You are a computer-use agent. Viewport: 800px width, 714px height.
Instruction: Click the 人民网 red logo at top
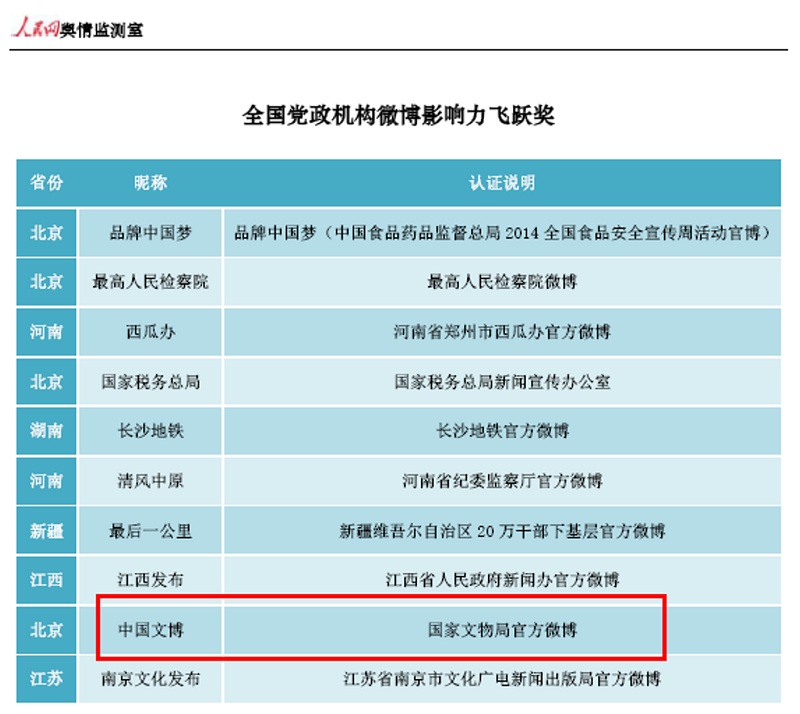[x=36, y=27]
